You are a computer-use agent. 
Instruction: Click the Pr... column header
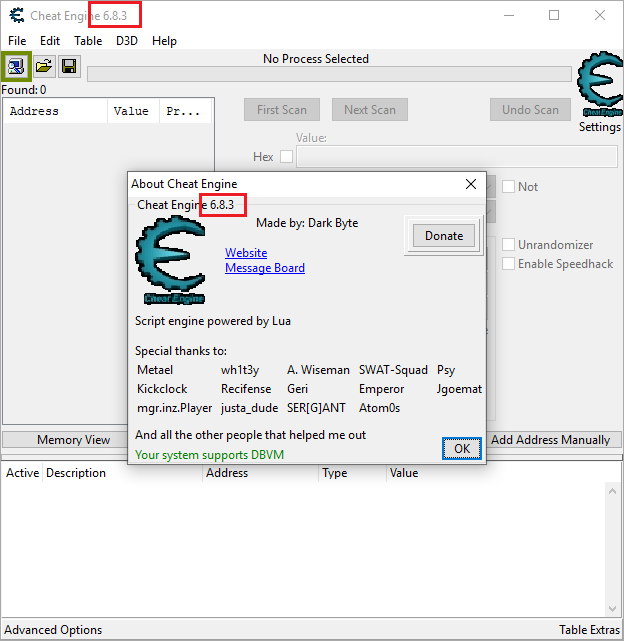click(x=185, y=111)
